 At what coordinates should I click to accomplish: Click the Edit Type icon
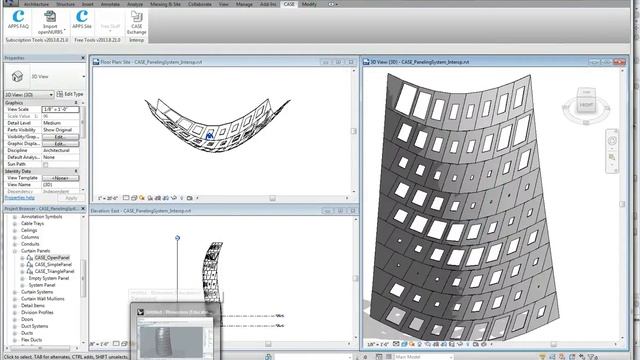[60, 94]
